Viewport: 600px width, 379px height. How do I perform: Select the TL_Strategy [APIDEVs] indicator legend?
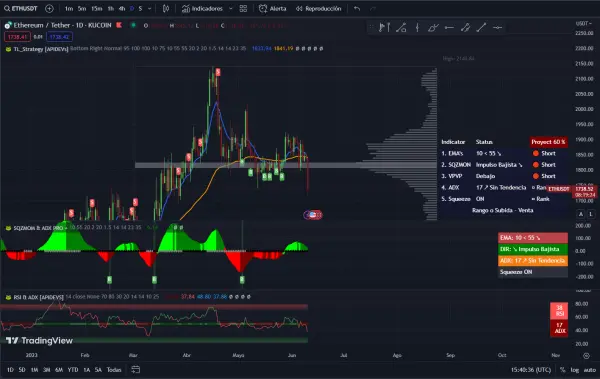(x=41, y=49)
